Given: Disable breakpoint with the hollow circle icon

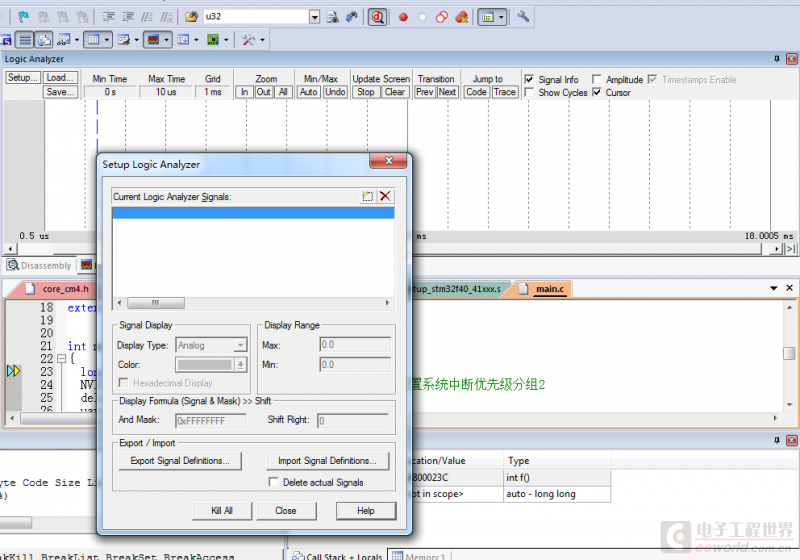Looking at the screenshot, I should coord(422,17).
